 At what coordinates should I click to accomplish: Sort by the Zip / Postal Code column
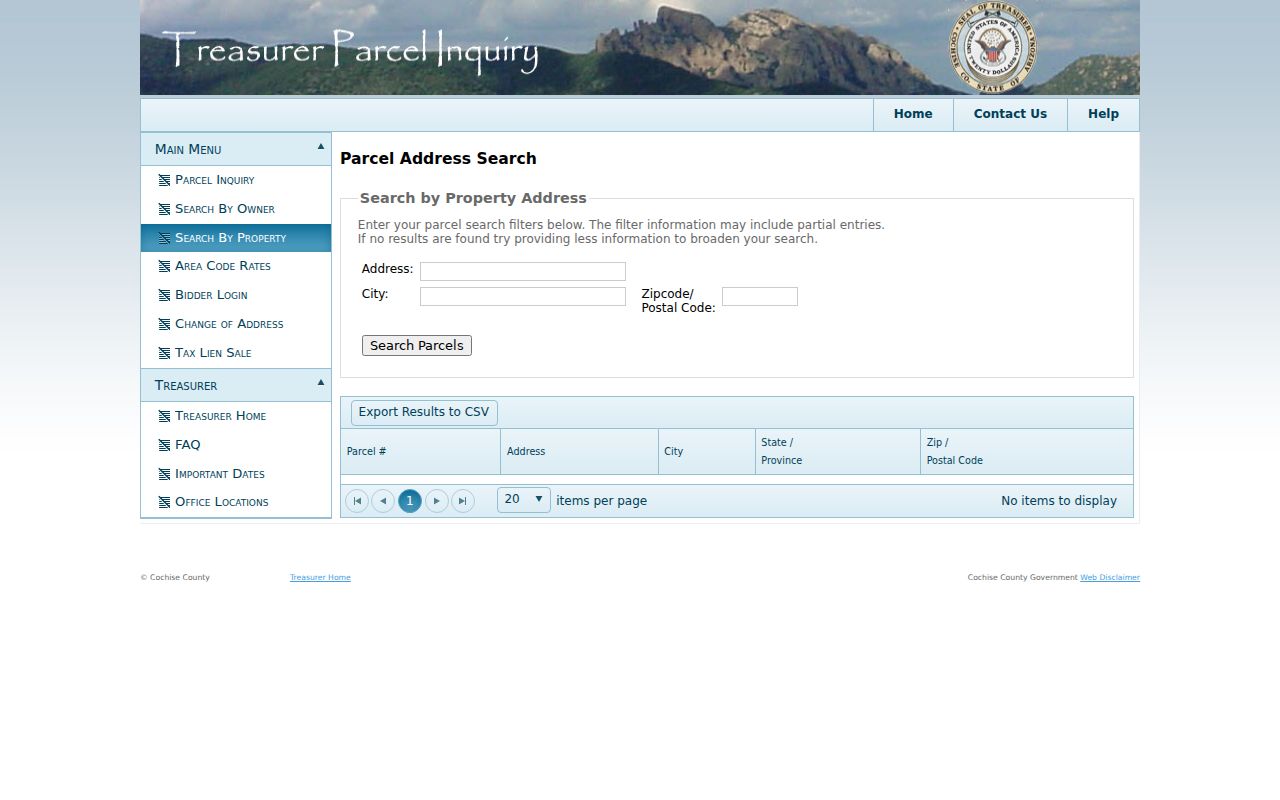(1026, 452)
